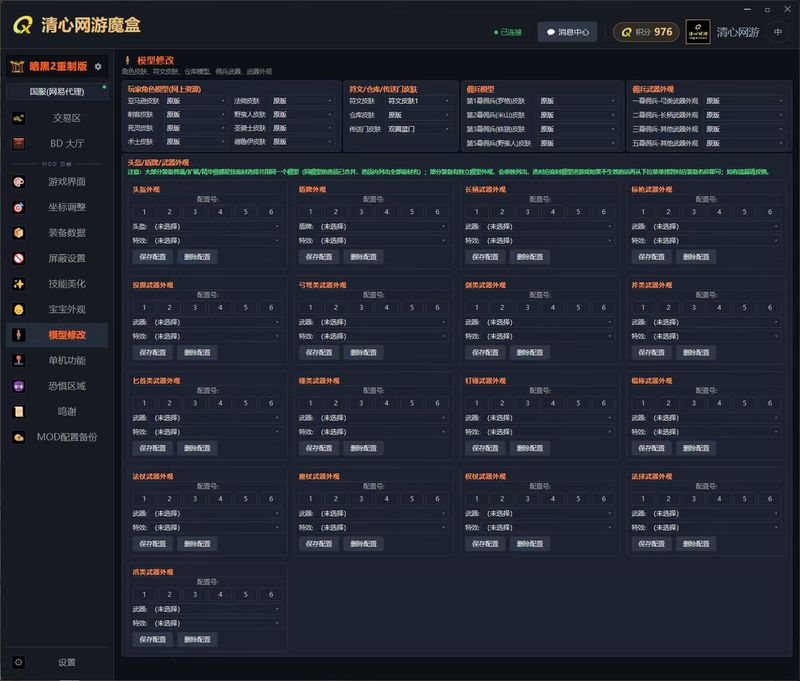The width and height of the screenshot is (800, 681).
Task: Select config number 1 under 头盔外观
Action: click(x=144, y=212)
